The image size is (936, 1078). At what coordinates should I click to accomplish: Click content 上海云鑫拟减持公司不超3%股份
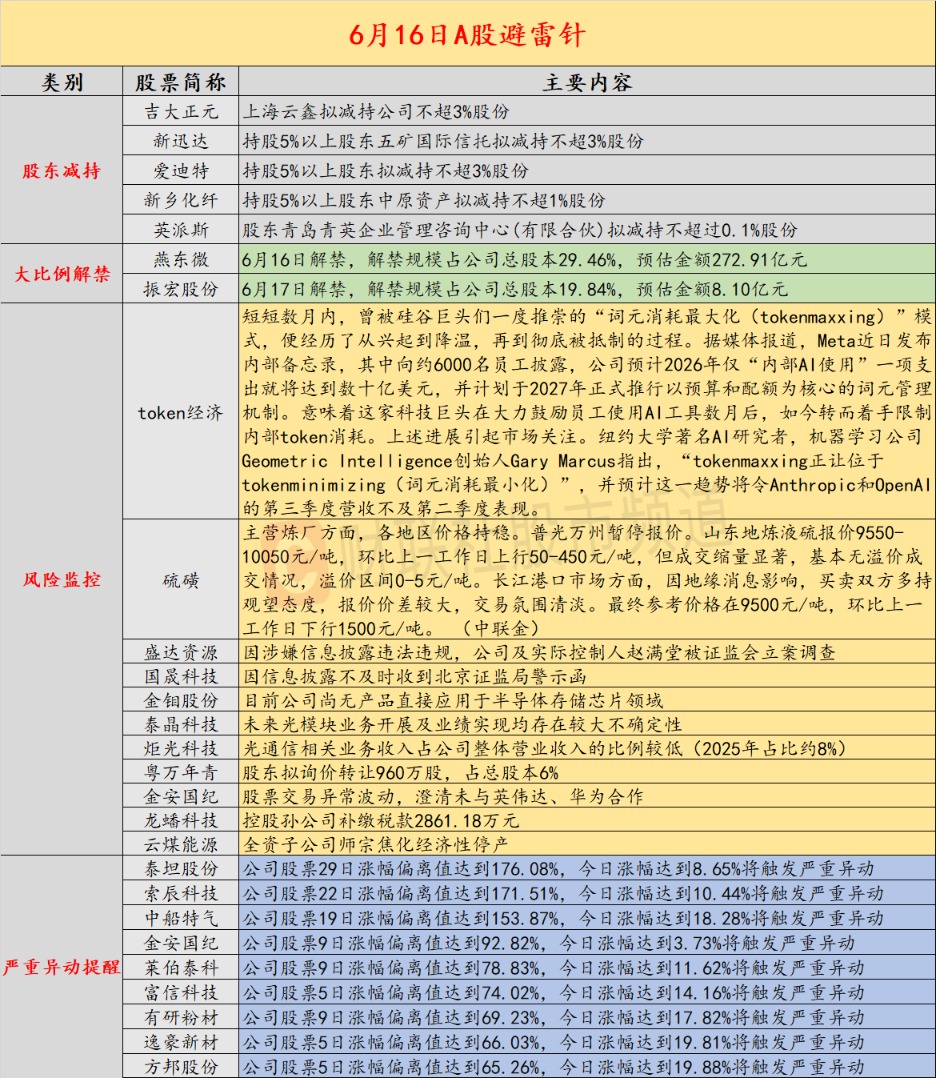pyautogui.click(x=376, y=111)
